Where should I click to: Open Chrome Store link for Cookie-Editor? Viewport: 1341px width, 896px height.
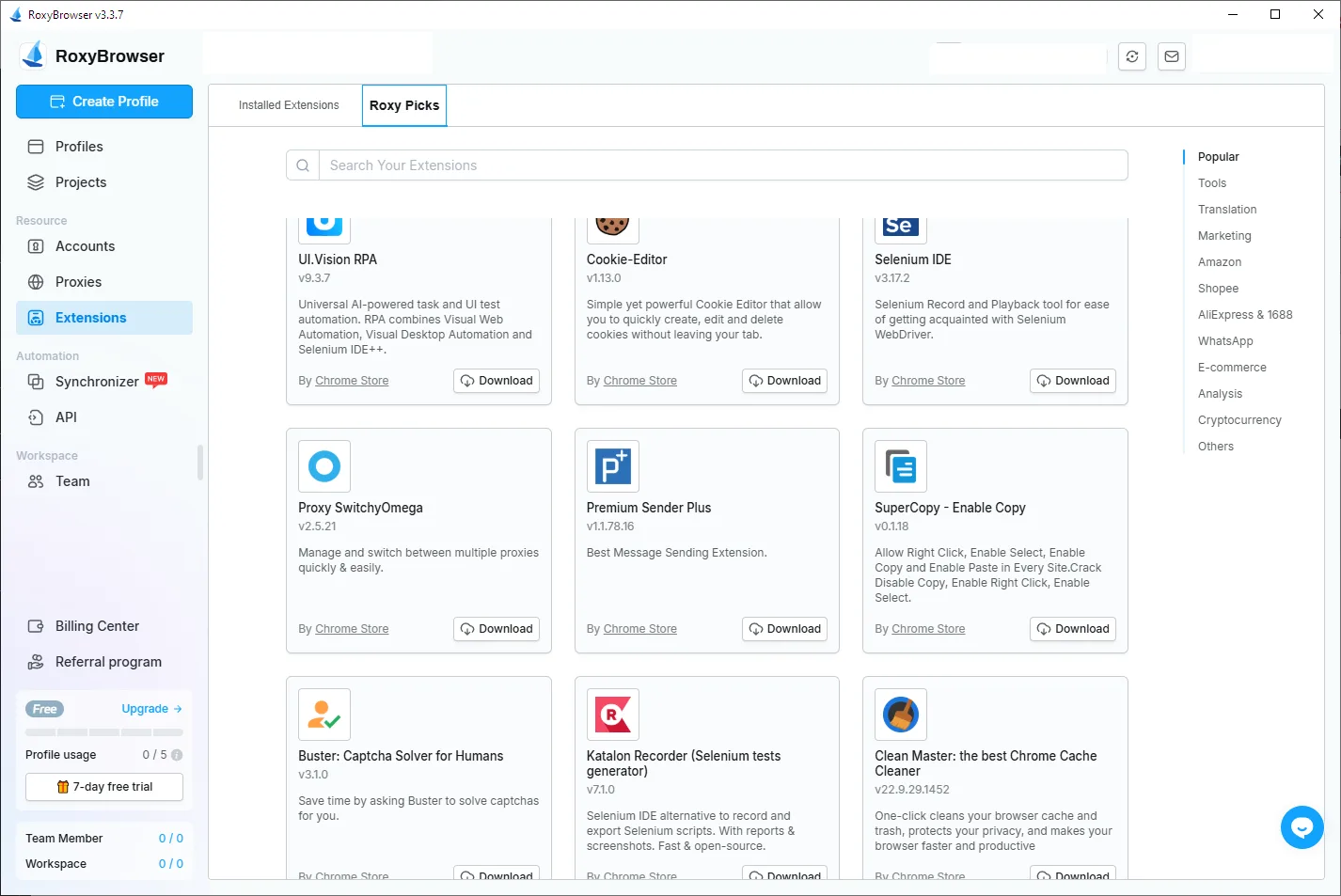pos(640,381)
